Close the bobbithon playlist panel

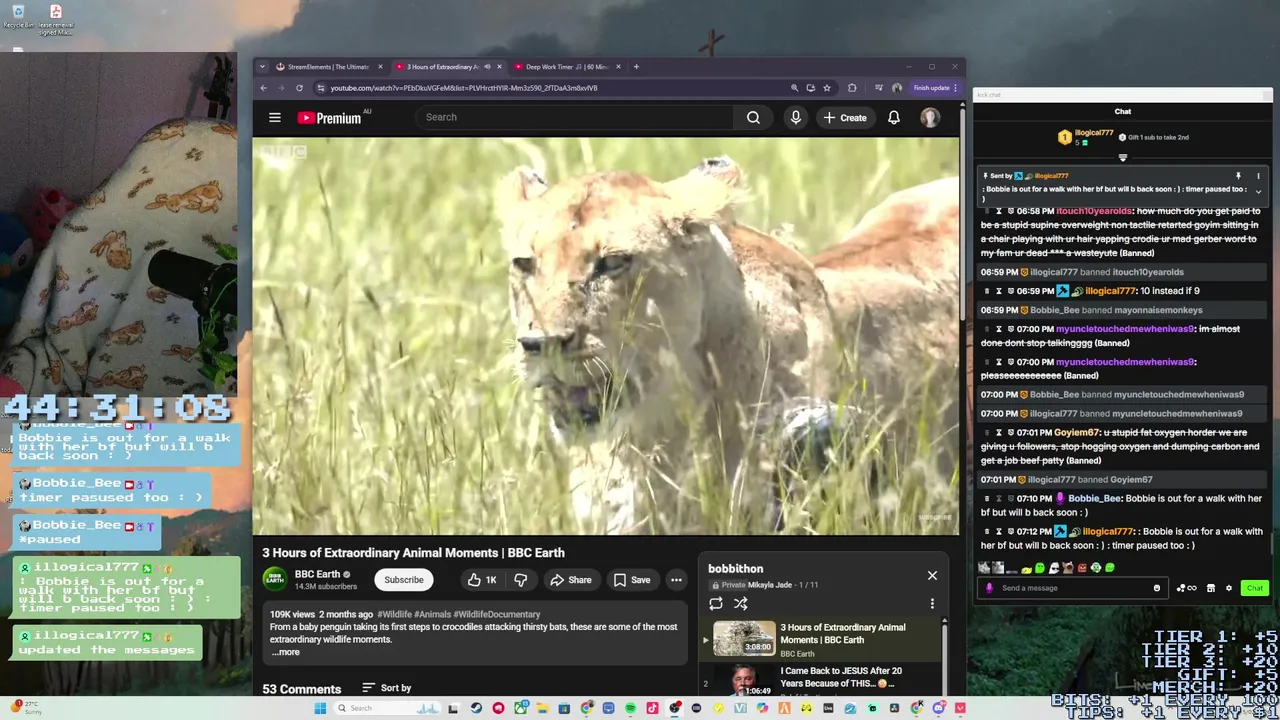pyautogui.click(x=932, y=575)
